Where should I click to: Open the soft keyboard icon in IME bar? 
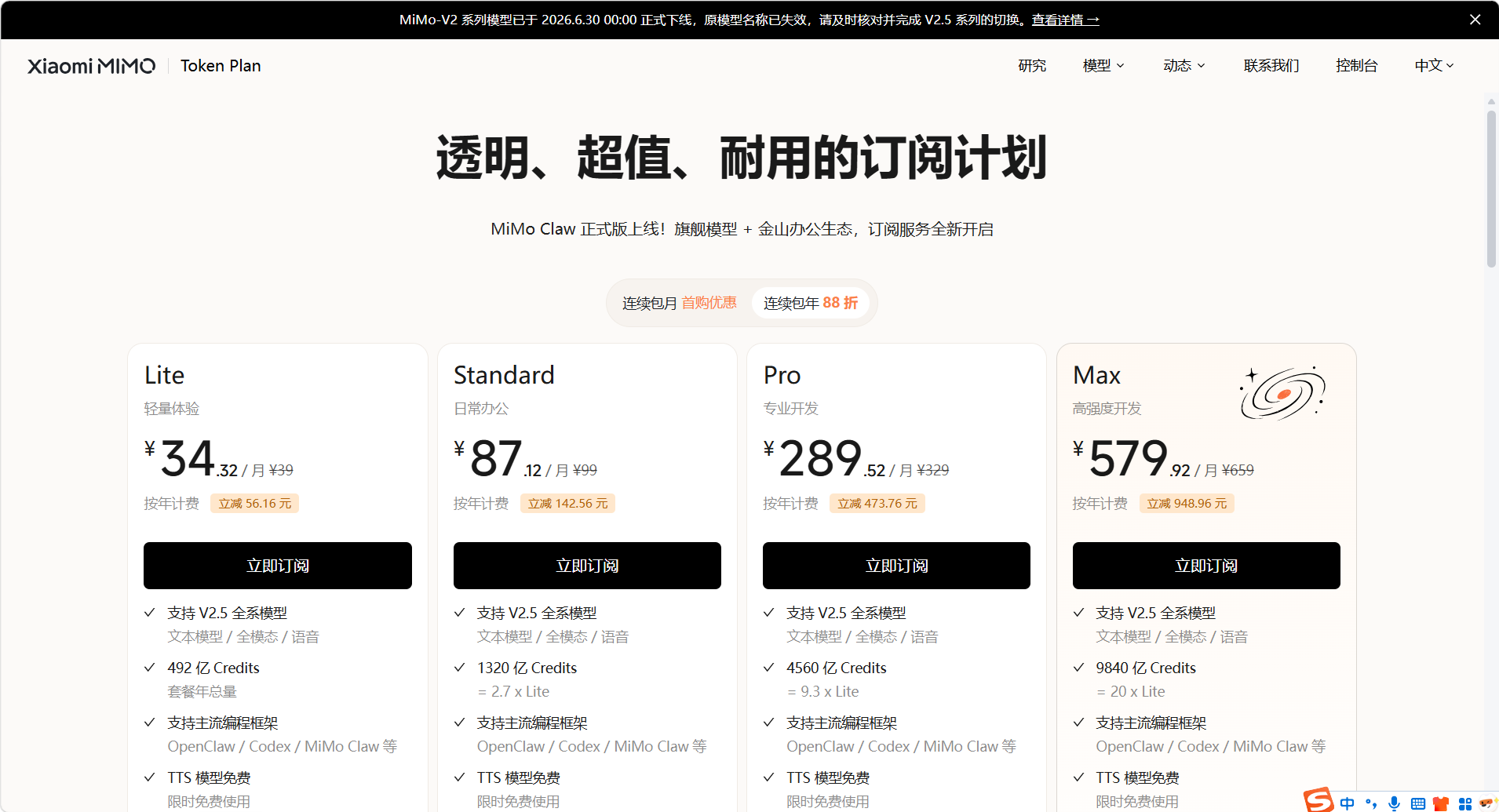[1417, 803]
